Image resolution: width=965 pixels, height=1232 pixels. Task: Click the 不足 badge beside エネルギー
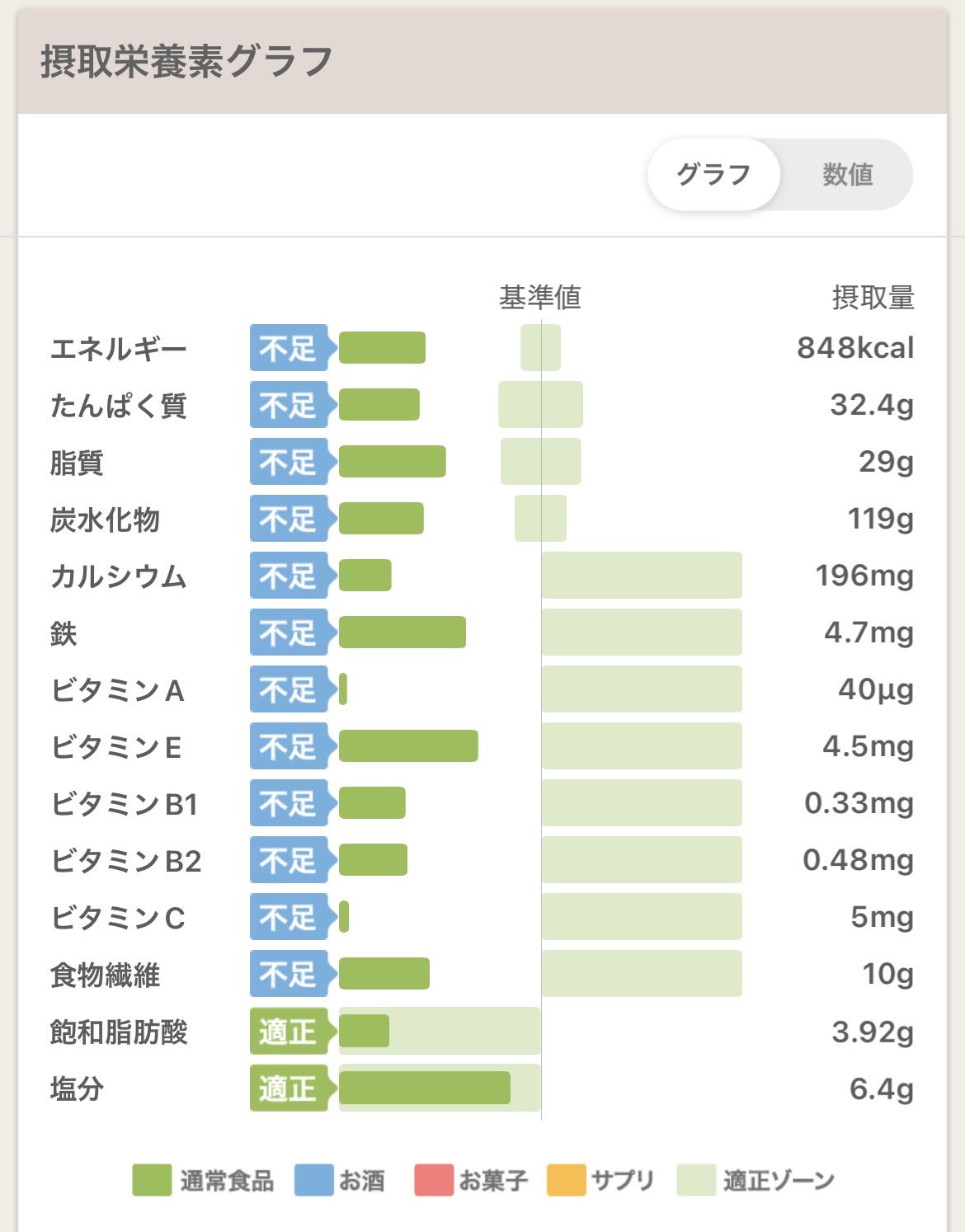(x=293, y=348)
